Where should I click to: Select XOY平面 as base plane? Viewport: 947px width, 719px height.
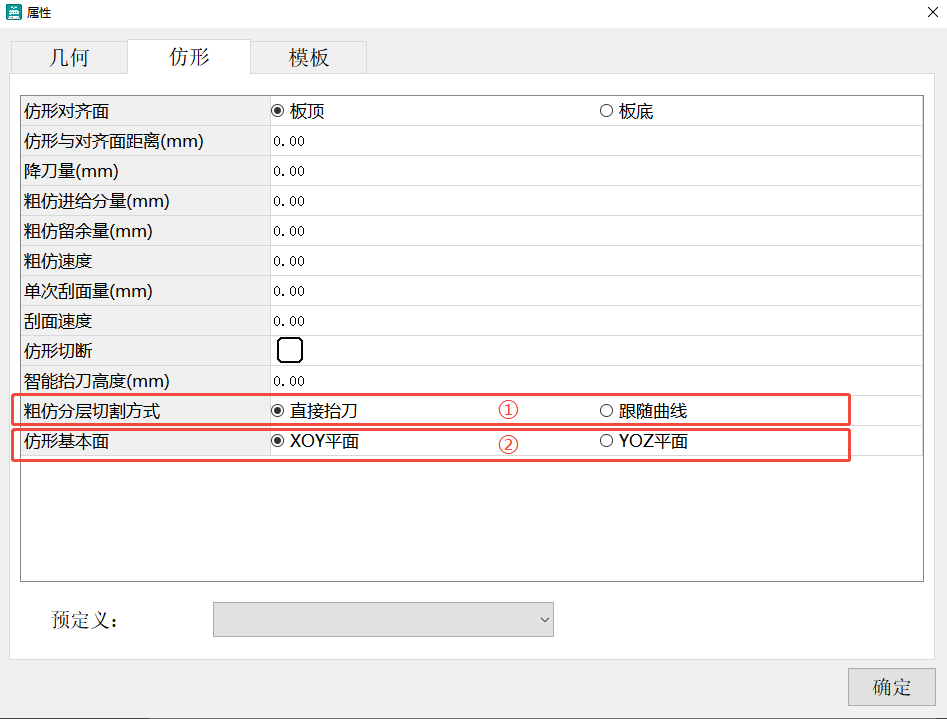(278, 440)
